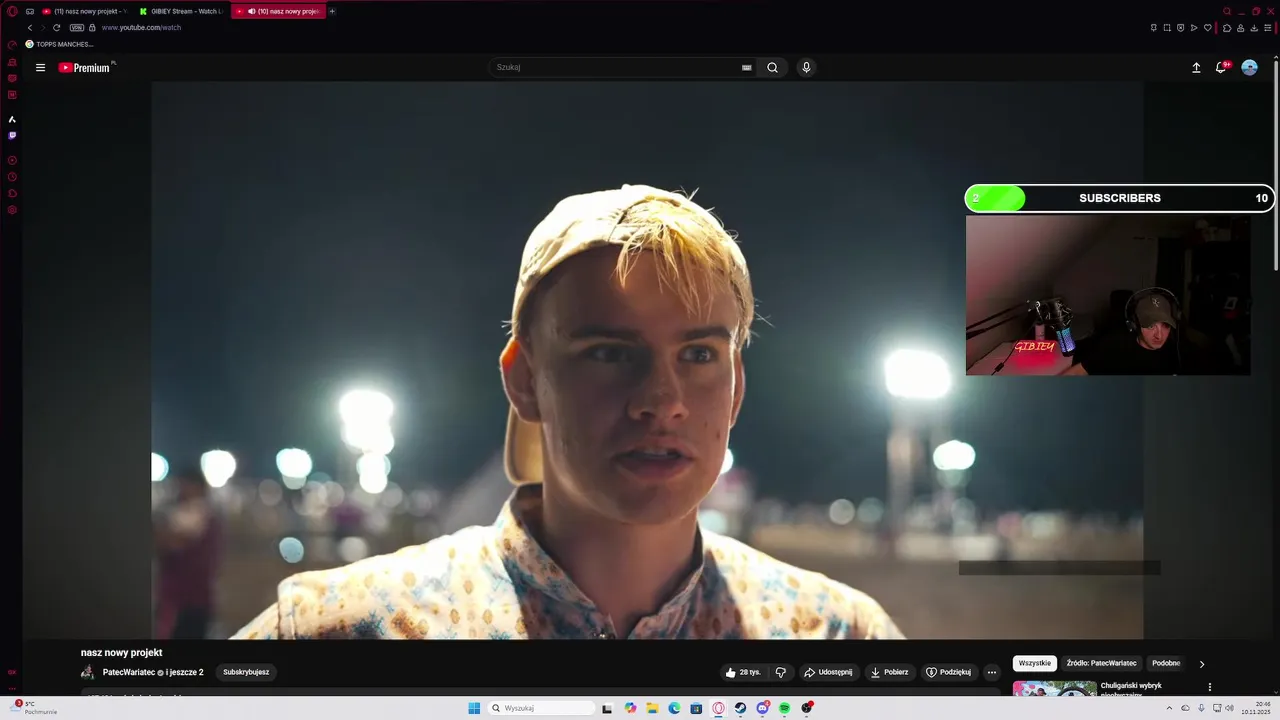Screen dimensions: 1280x720
Task: Select the active '(10) nasz nowy projekt' tab
Action: (x=277, y=11)
